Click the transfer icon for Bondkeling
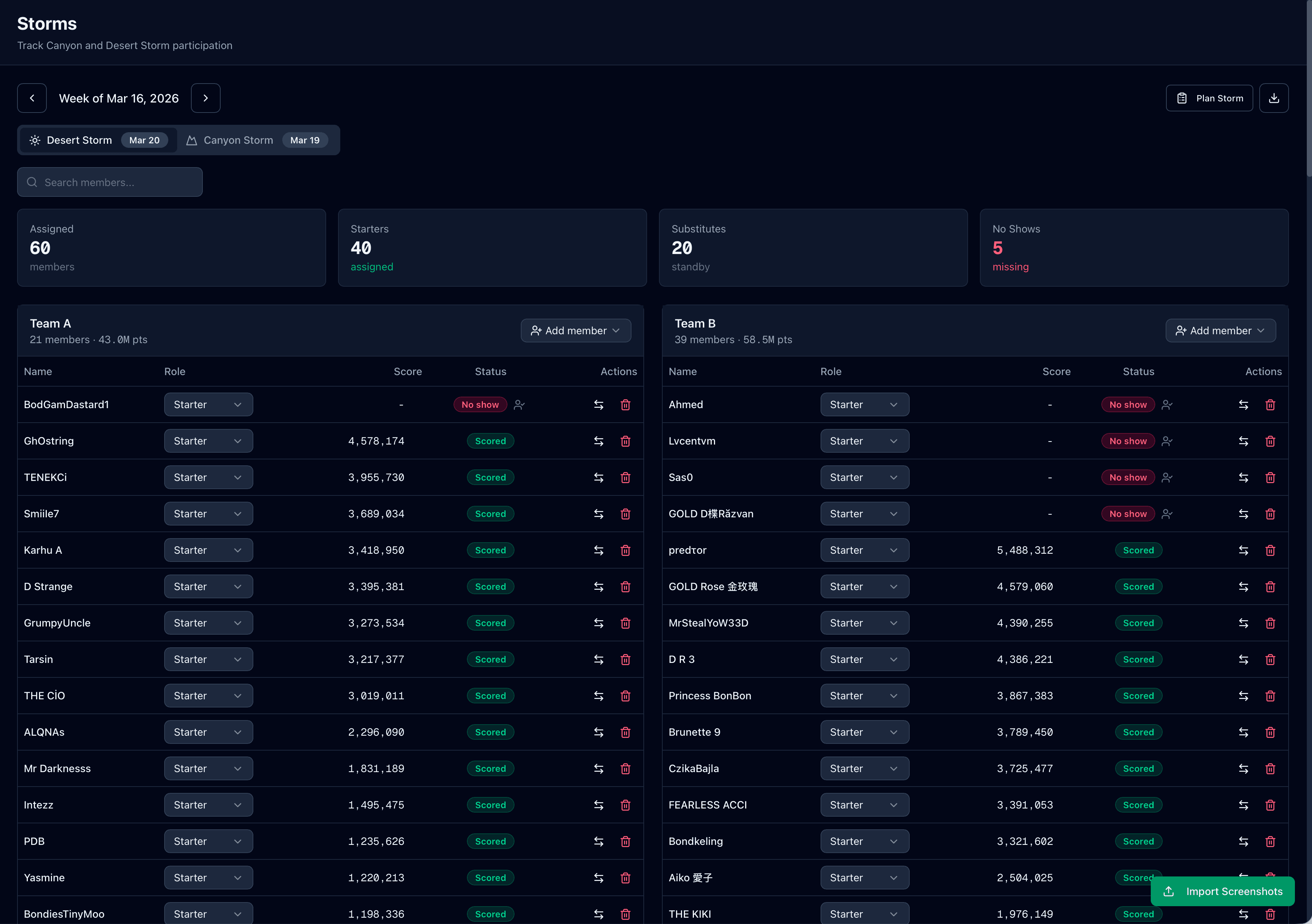The height and width of the screenshot is (924, 1312). tap(1244, 841)
